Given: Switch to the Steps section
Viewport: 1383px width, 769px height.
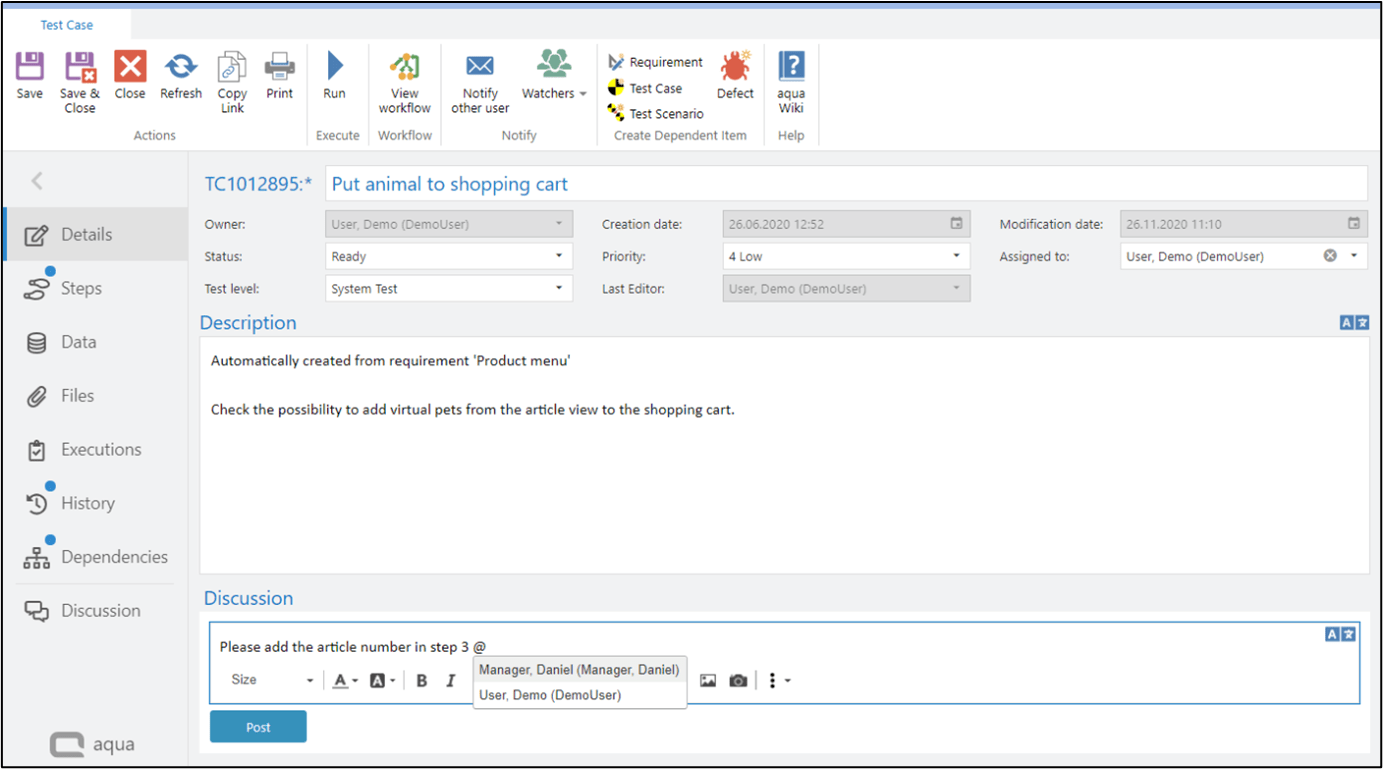Looking at the screenshot, I should click(x=81, y=288).
